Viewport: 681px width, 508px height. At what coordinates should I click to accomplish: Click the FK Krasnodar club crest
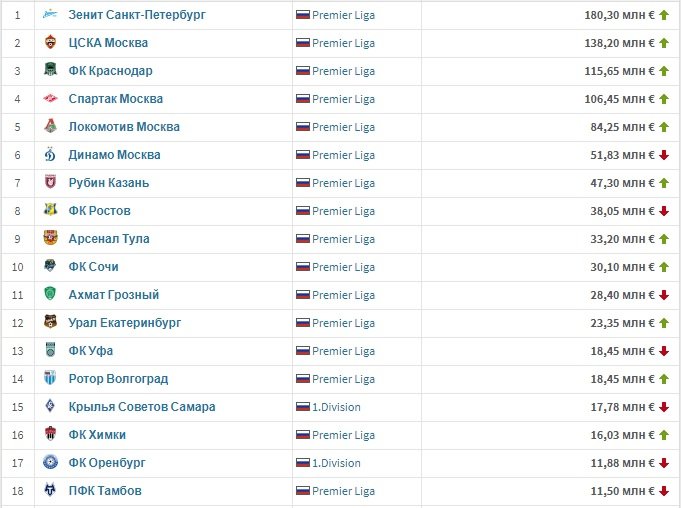pos(50,71)
